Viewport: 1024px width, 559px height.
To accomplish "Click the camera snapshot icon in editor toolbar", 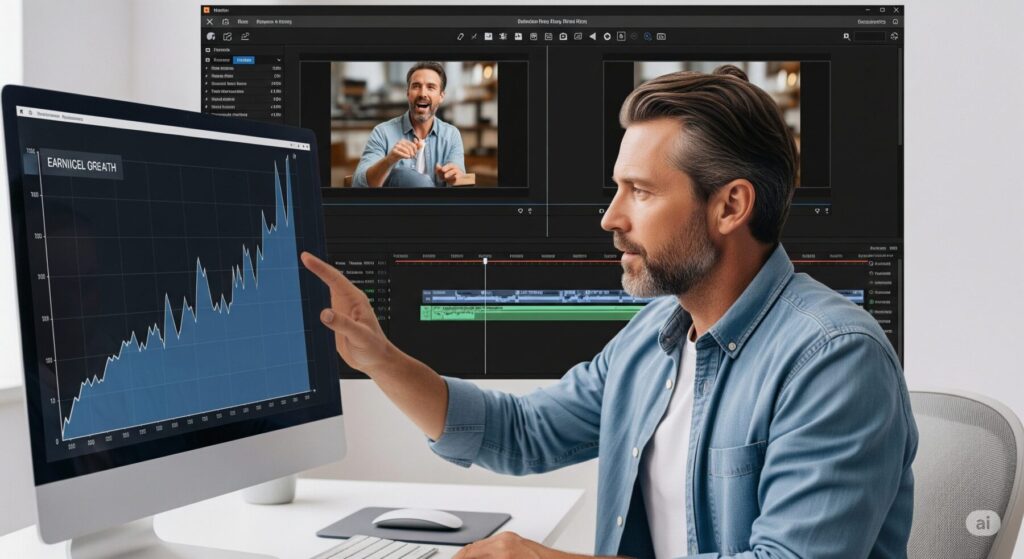I will 563,37.
